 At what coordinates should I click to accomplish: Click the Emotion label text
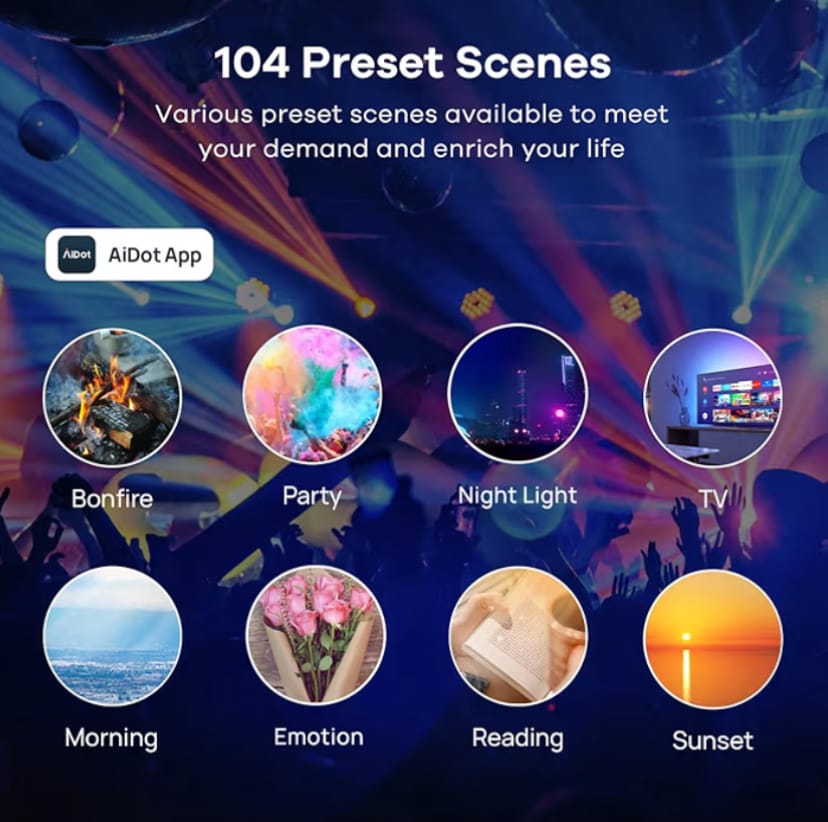tap(318, 737)
